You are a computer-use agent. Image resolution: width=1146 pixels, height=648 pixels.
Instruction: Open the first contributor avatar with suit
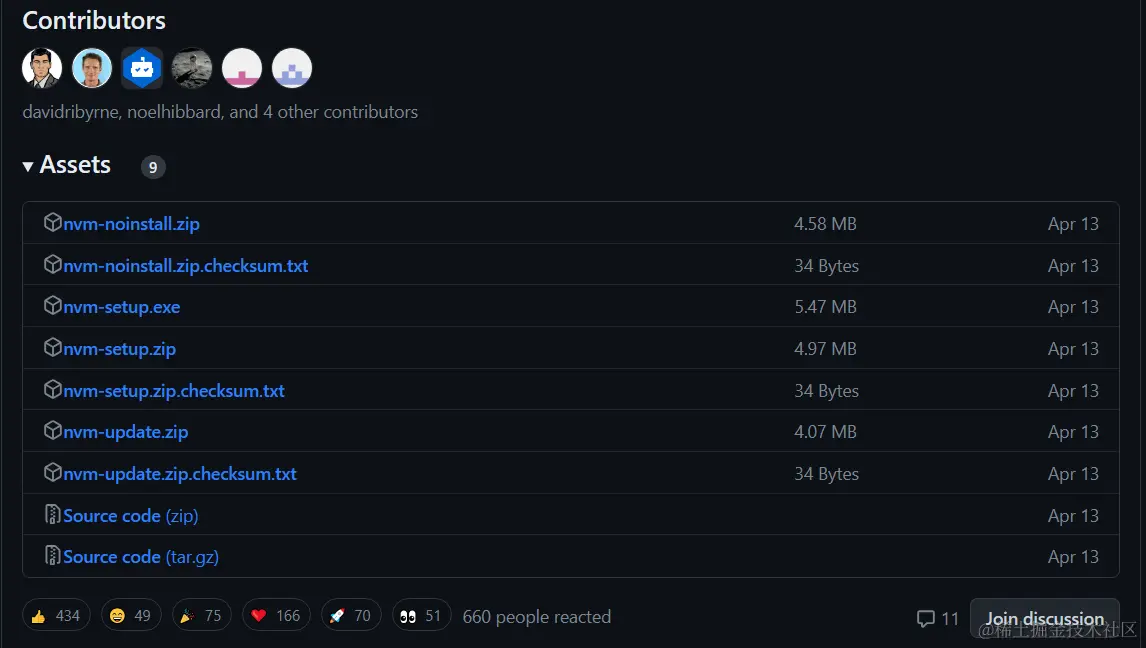42,68
